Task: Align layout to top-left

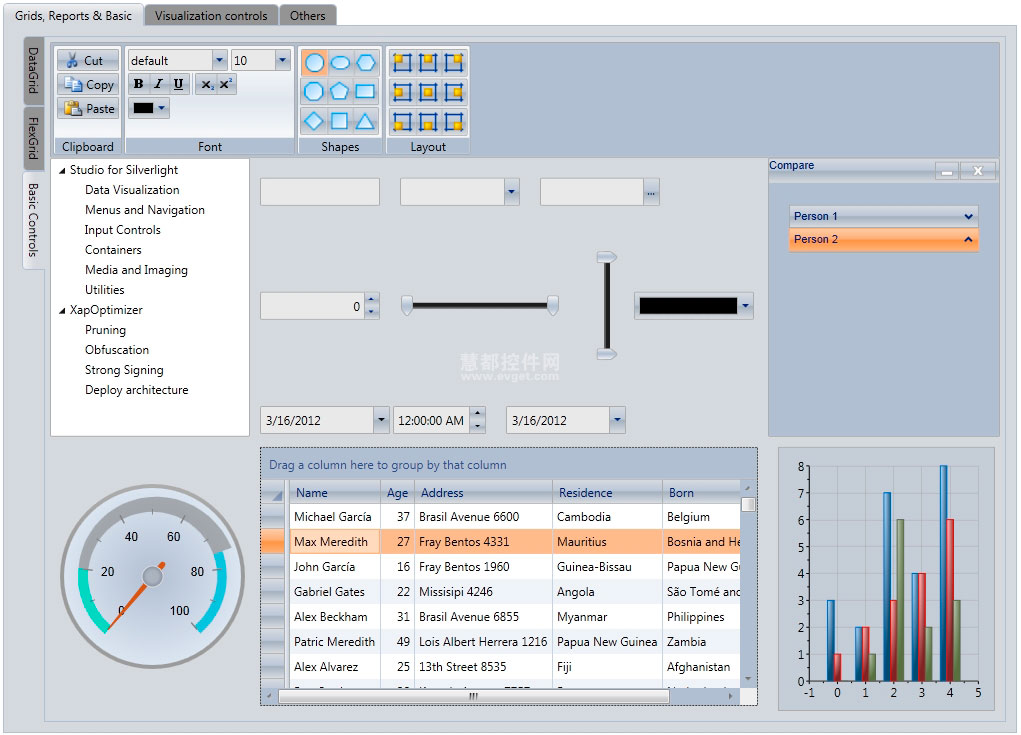Action: 402,62
